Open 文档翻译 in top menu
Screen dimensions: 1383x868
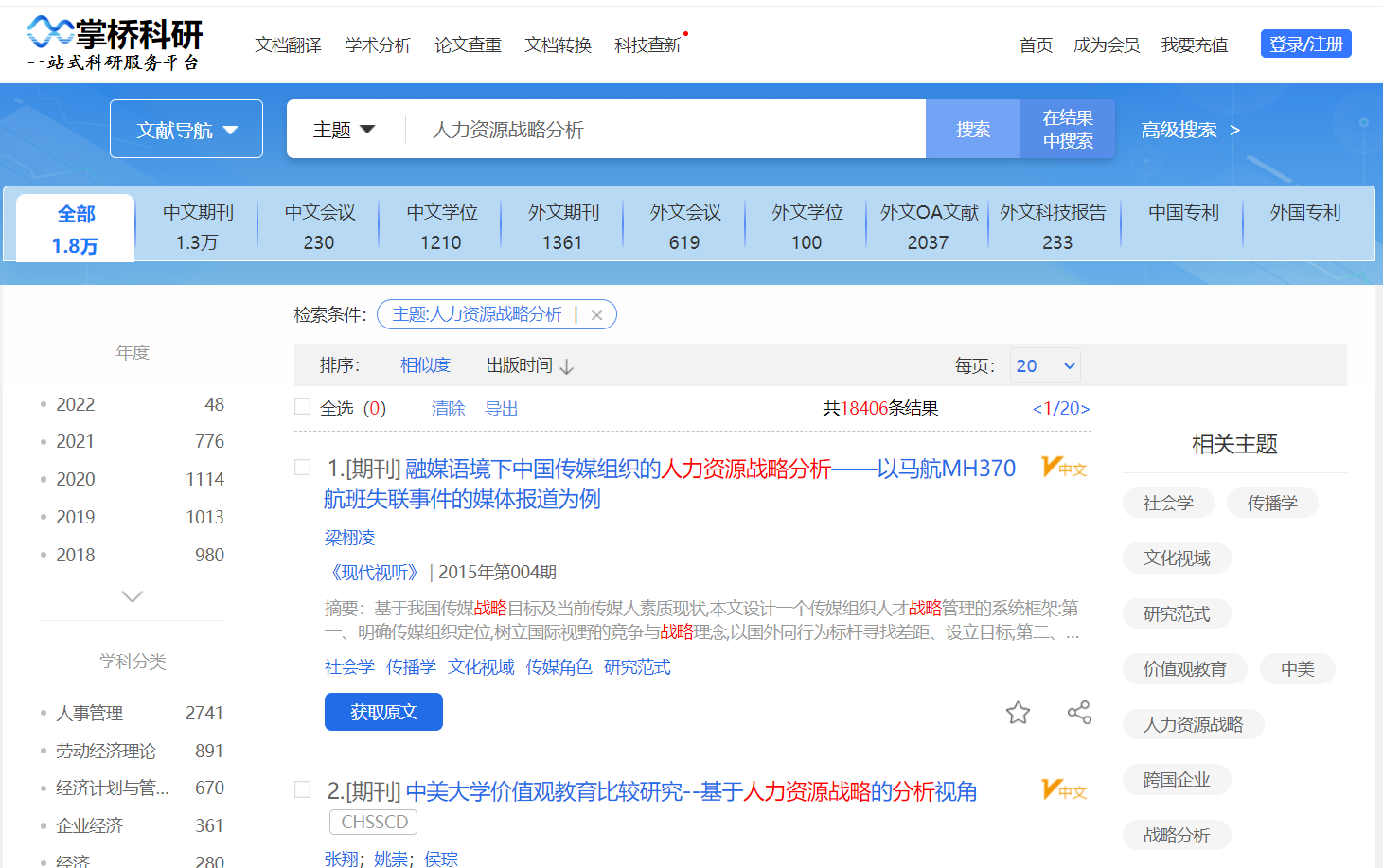288,44
